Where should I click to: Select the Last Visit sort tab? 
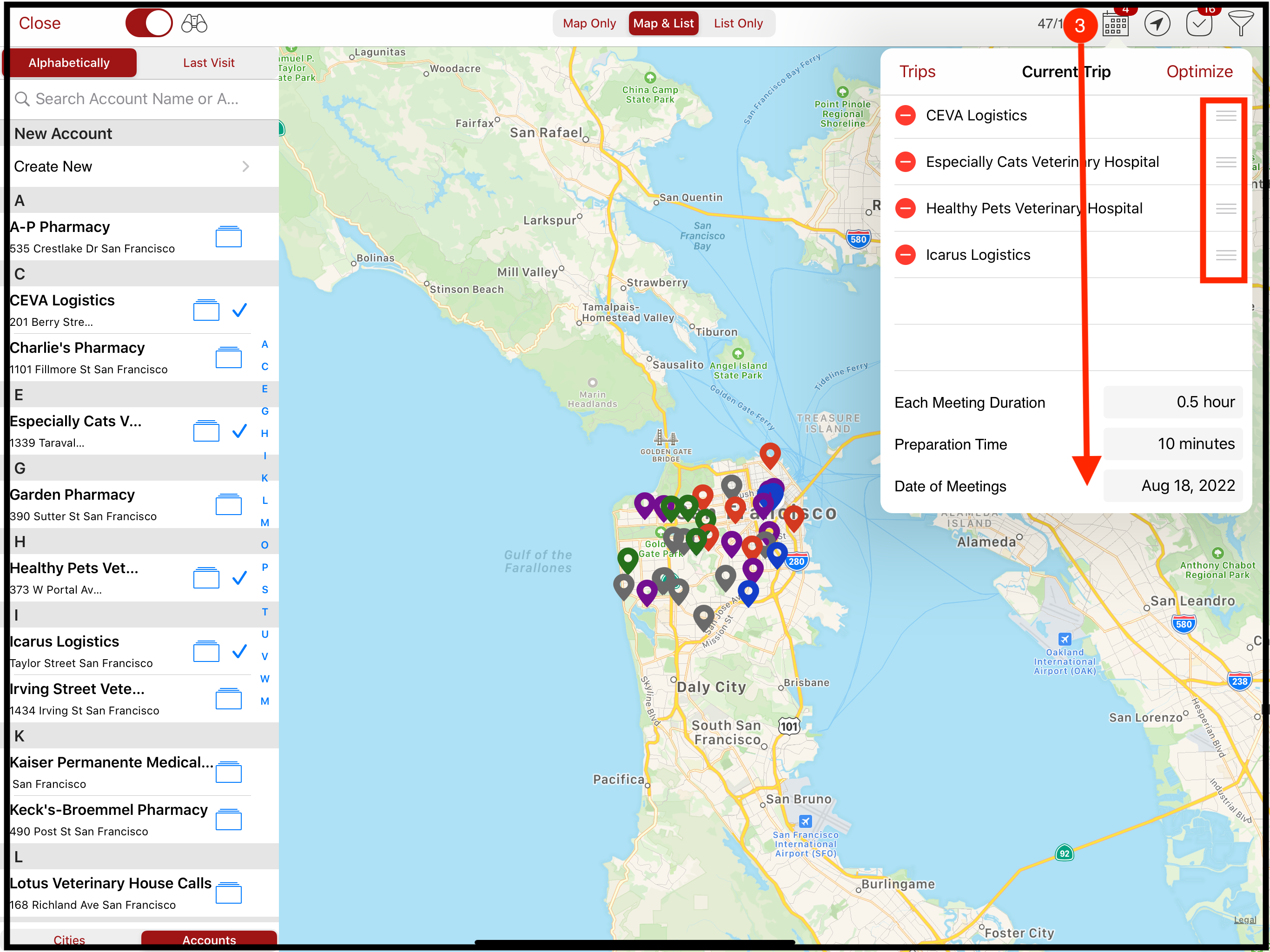coord(208,63)
